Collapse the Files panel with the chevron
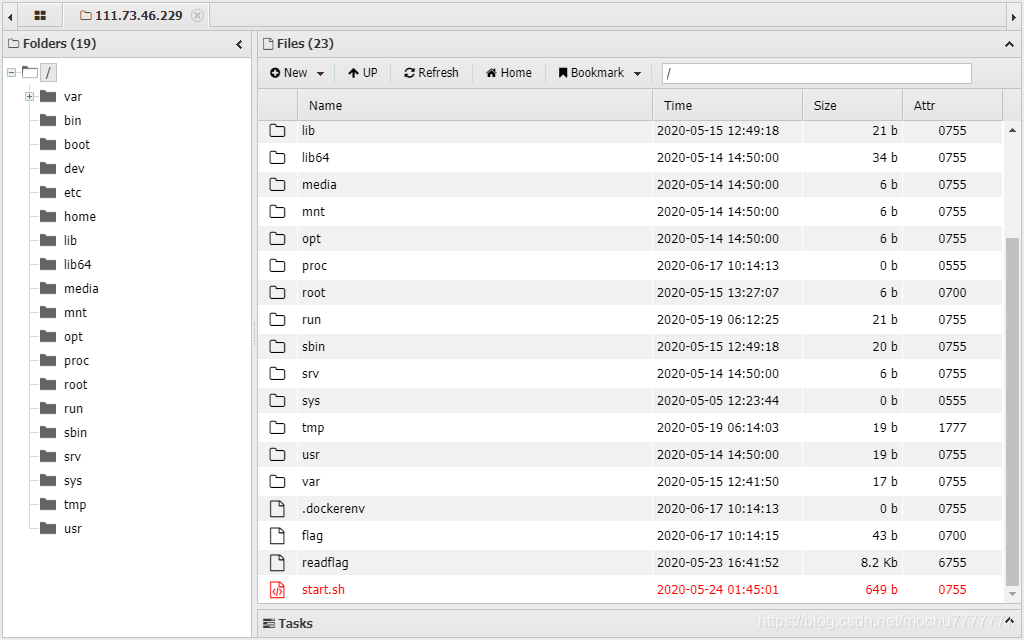The image size is (1024, 640). [x=1009, y=44]
